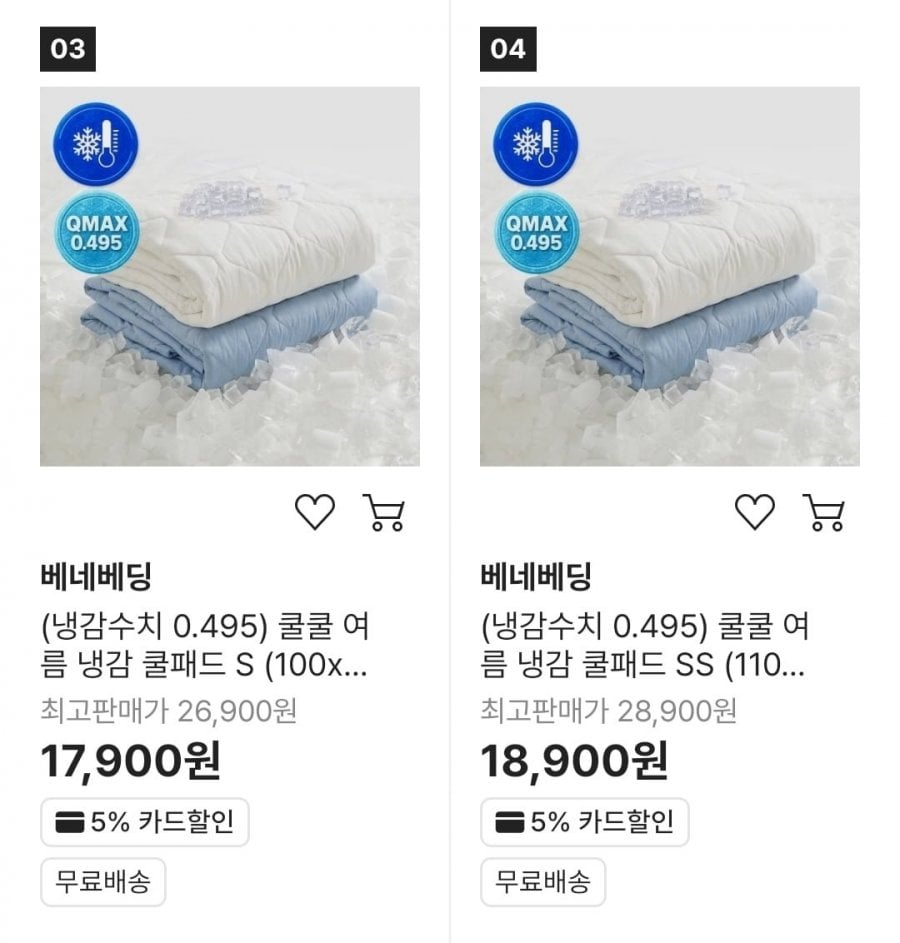Click the 무료배송 tag on product 03
The height and width of the screenshot is (943, 900).
coord(103,882)
